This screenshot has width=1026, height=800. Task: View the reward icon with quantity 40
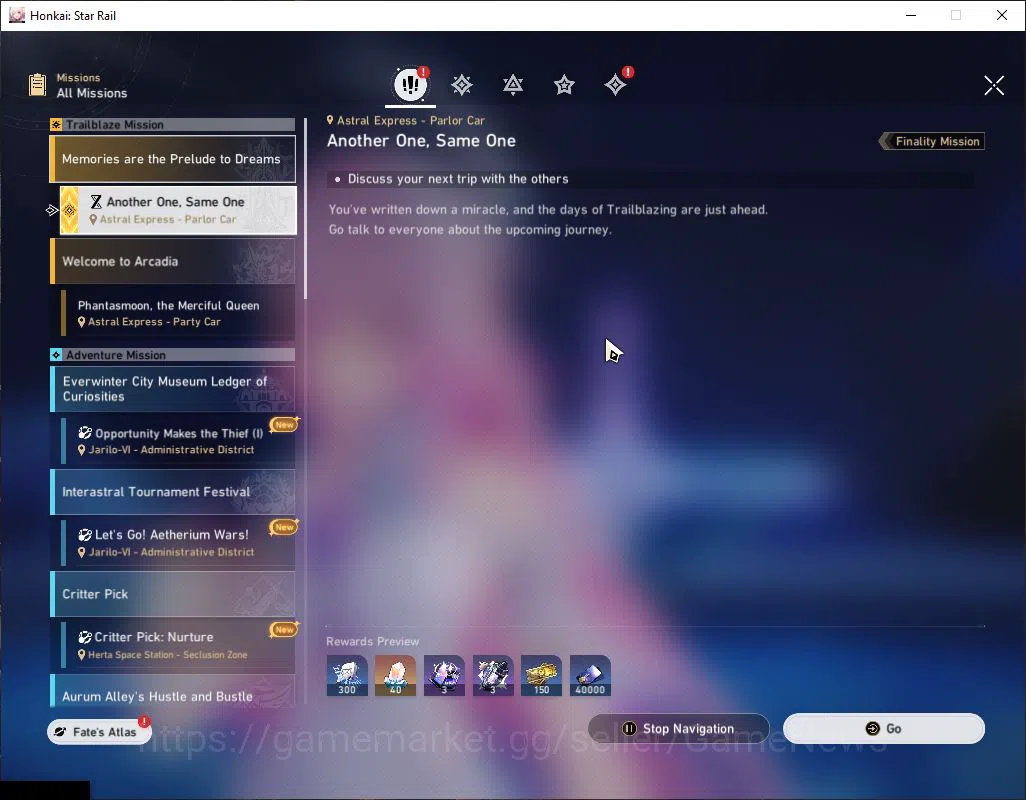[395, 675]
